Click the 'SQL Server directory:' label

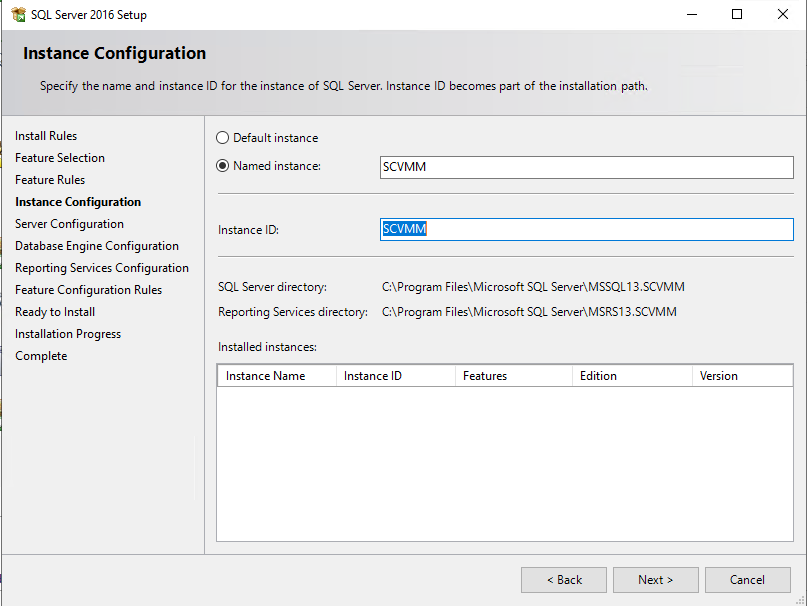(272, 287)
